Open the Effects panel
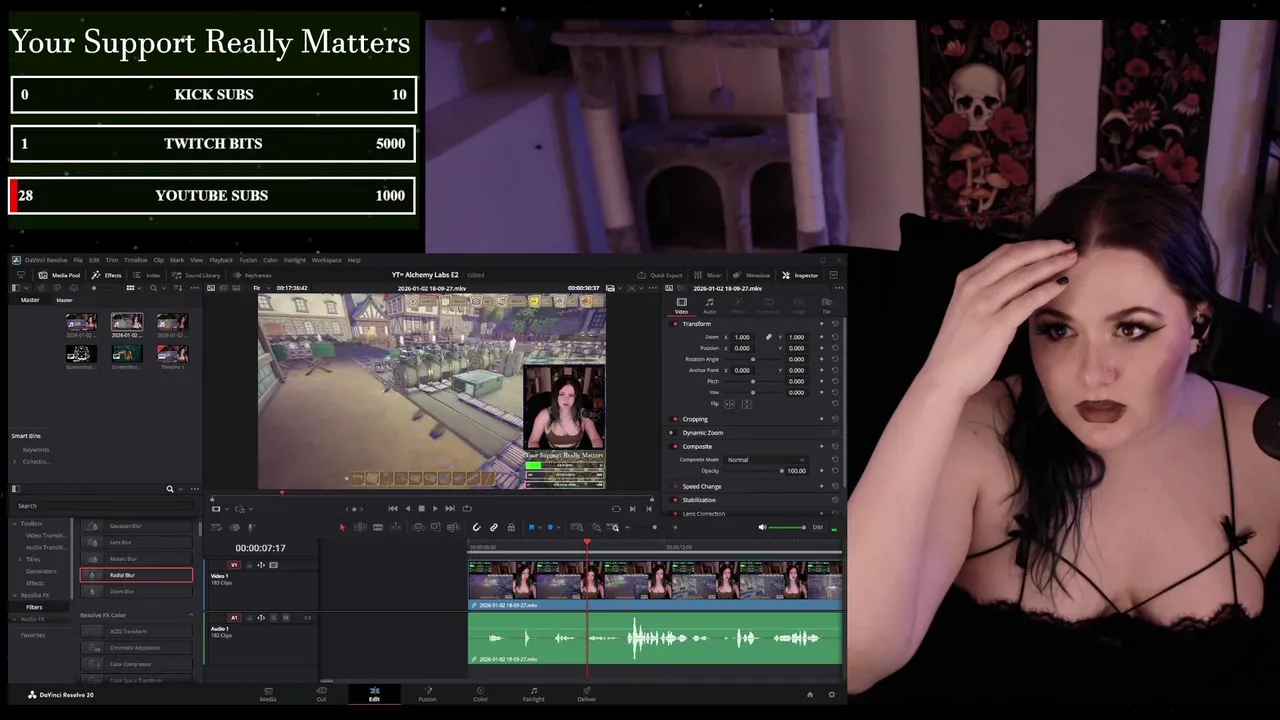1280x720 pixels. click(107, 275)
